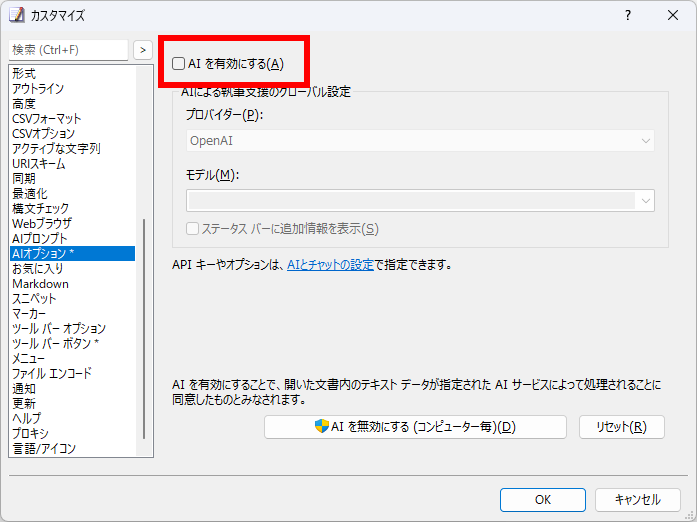Image resolution: width=697 pixels, height=522 pixels.
Task: Open CSVオプション settings
Action: (x=72, y=133)
